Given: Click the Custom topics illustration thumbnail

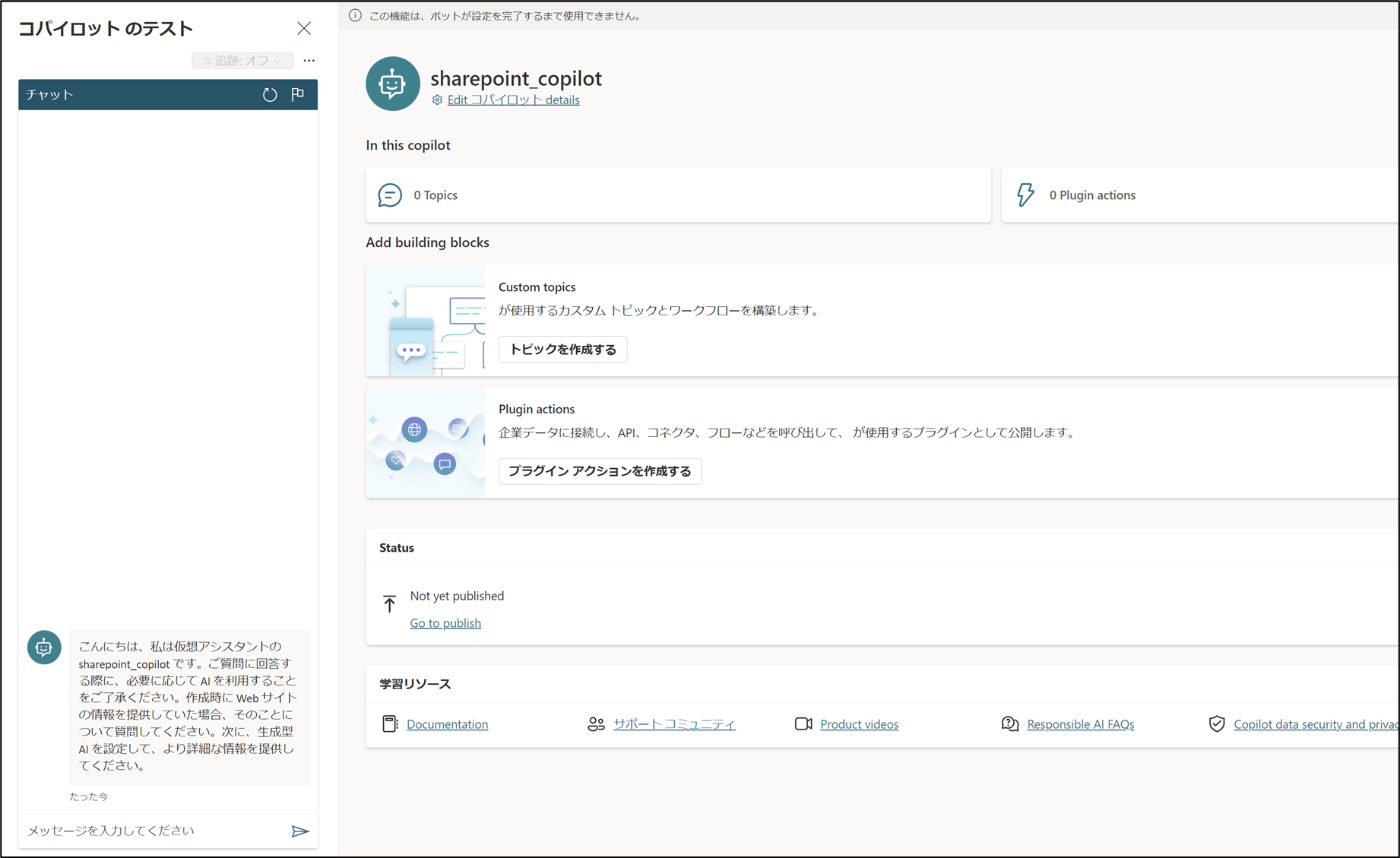Looking at the screenshot, I should click(x=426, y=321).
